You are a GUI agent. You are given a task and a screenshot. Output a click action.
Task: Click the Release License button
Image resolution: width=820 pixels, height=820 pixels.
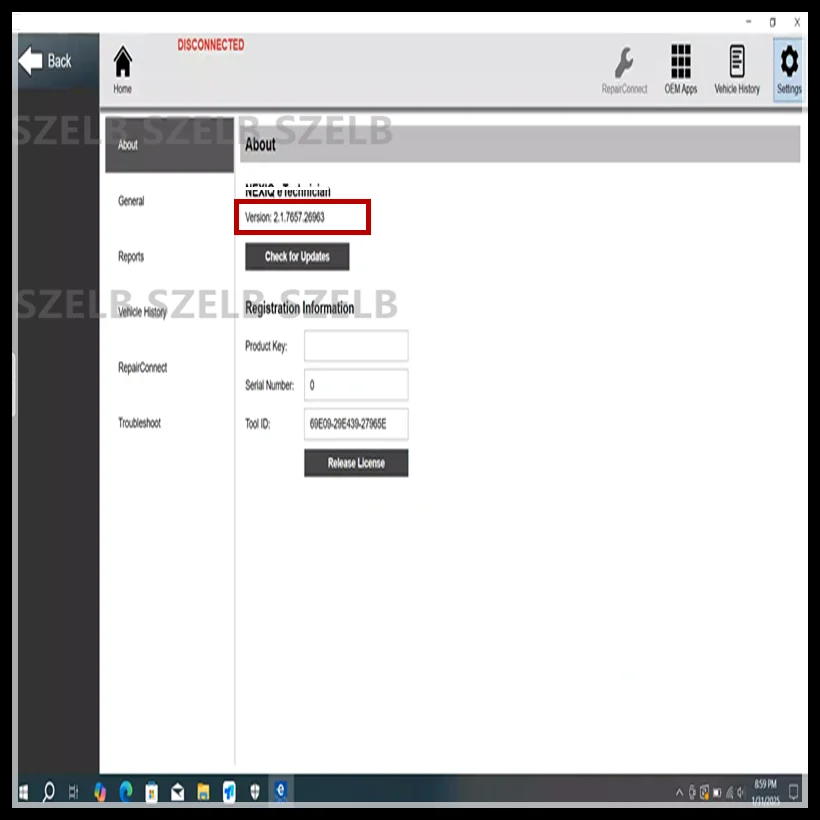(356, 463)
